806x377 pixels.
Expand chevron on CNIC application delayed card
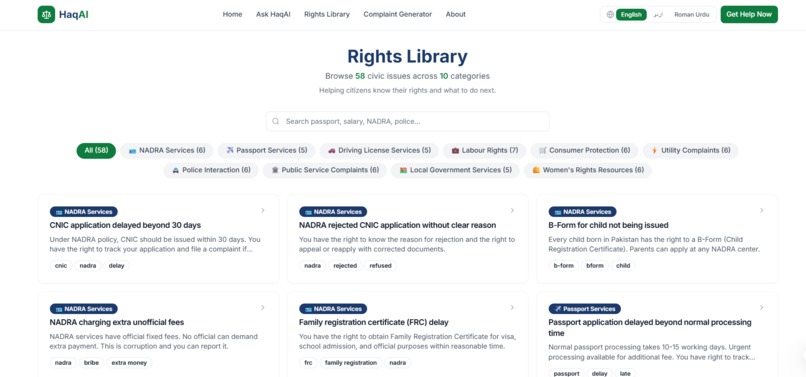[x=263, y=210]
